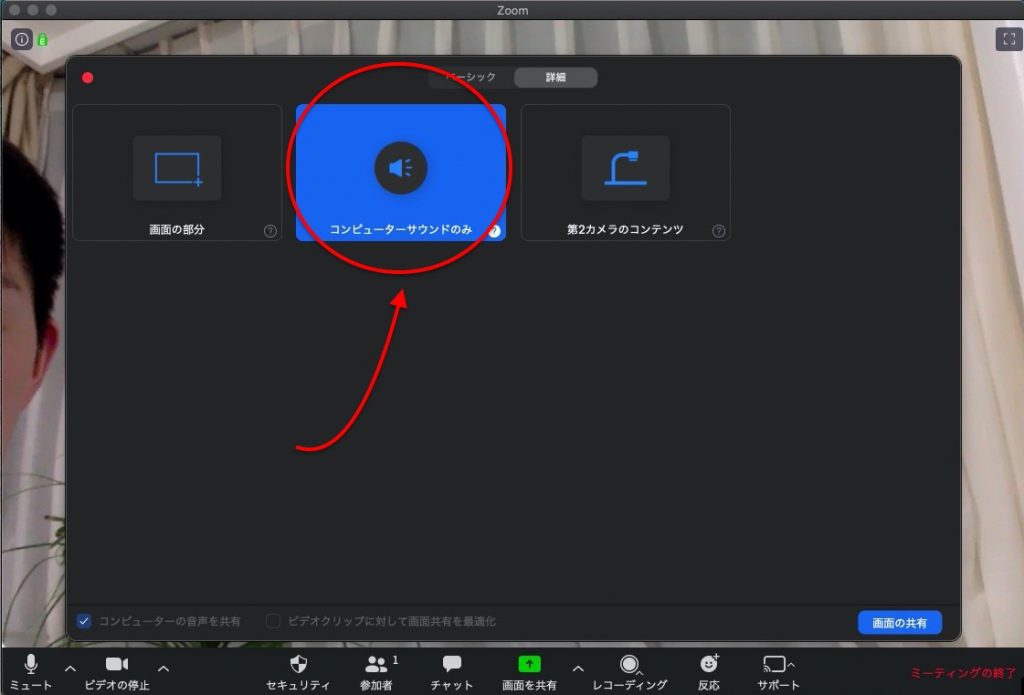1024x695 pixels.
Task: Click the green Share Screen icon
Action: pos(529,665)
